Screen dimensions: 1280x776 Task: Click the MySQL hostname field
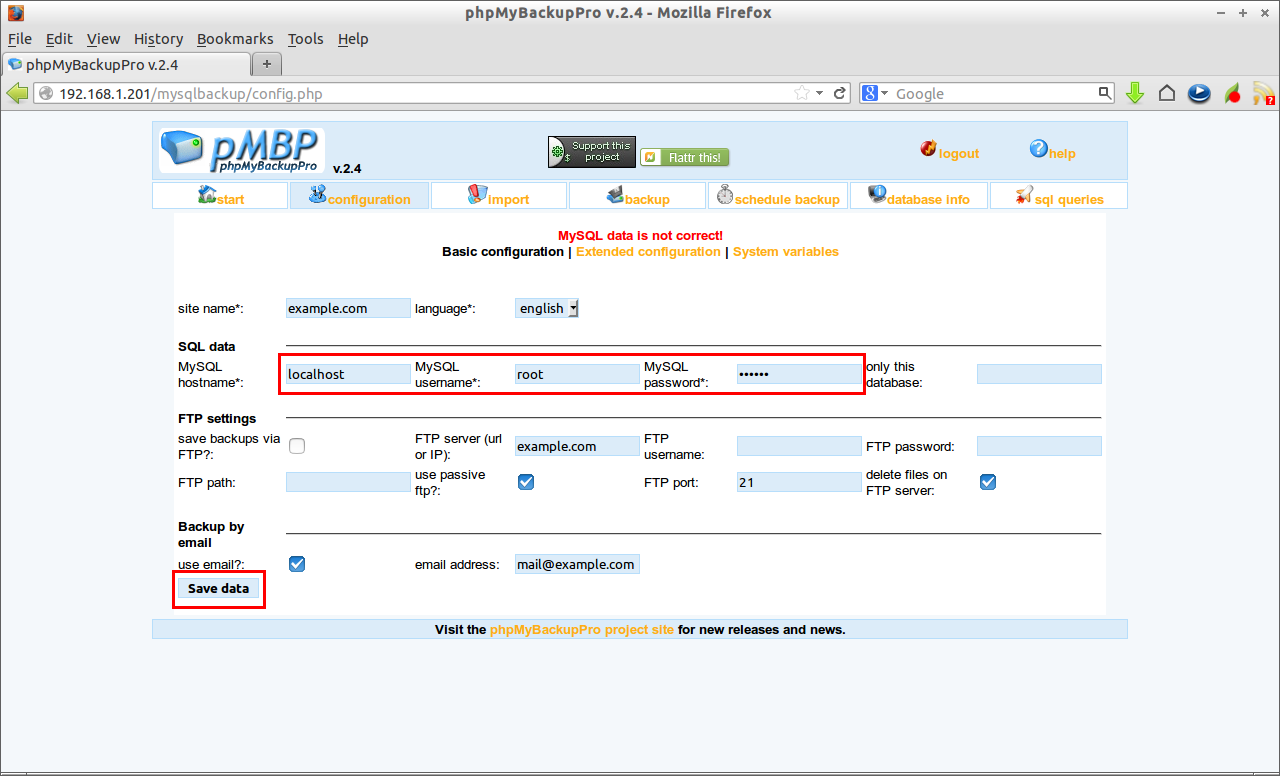348,374
